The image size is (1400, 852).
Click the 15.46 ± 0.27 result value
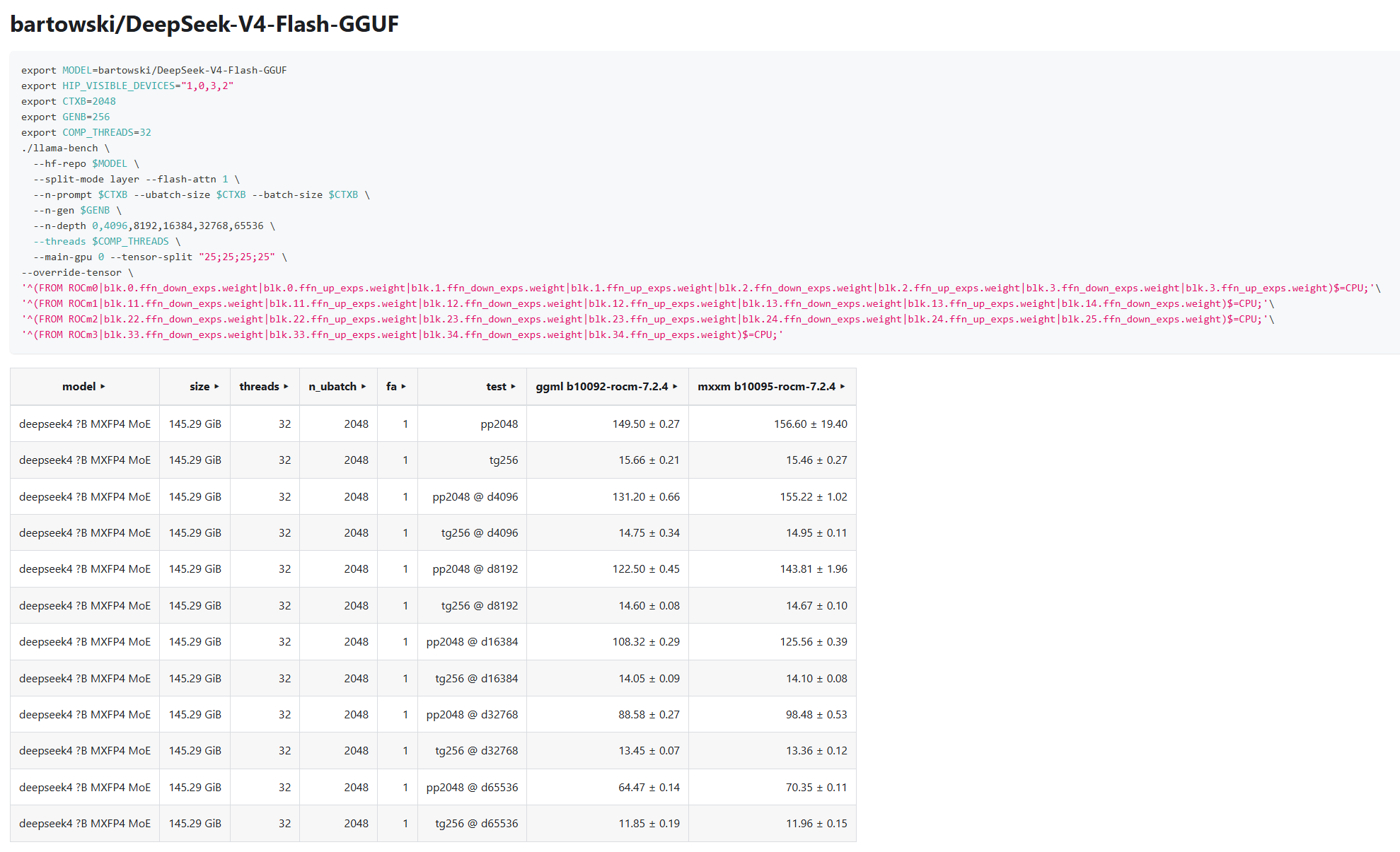[817, 460]
